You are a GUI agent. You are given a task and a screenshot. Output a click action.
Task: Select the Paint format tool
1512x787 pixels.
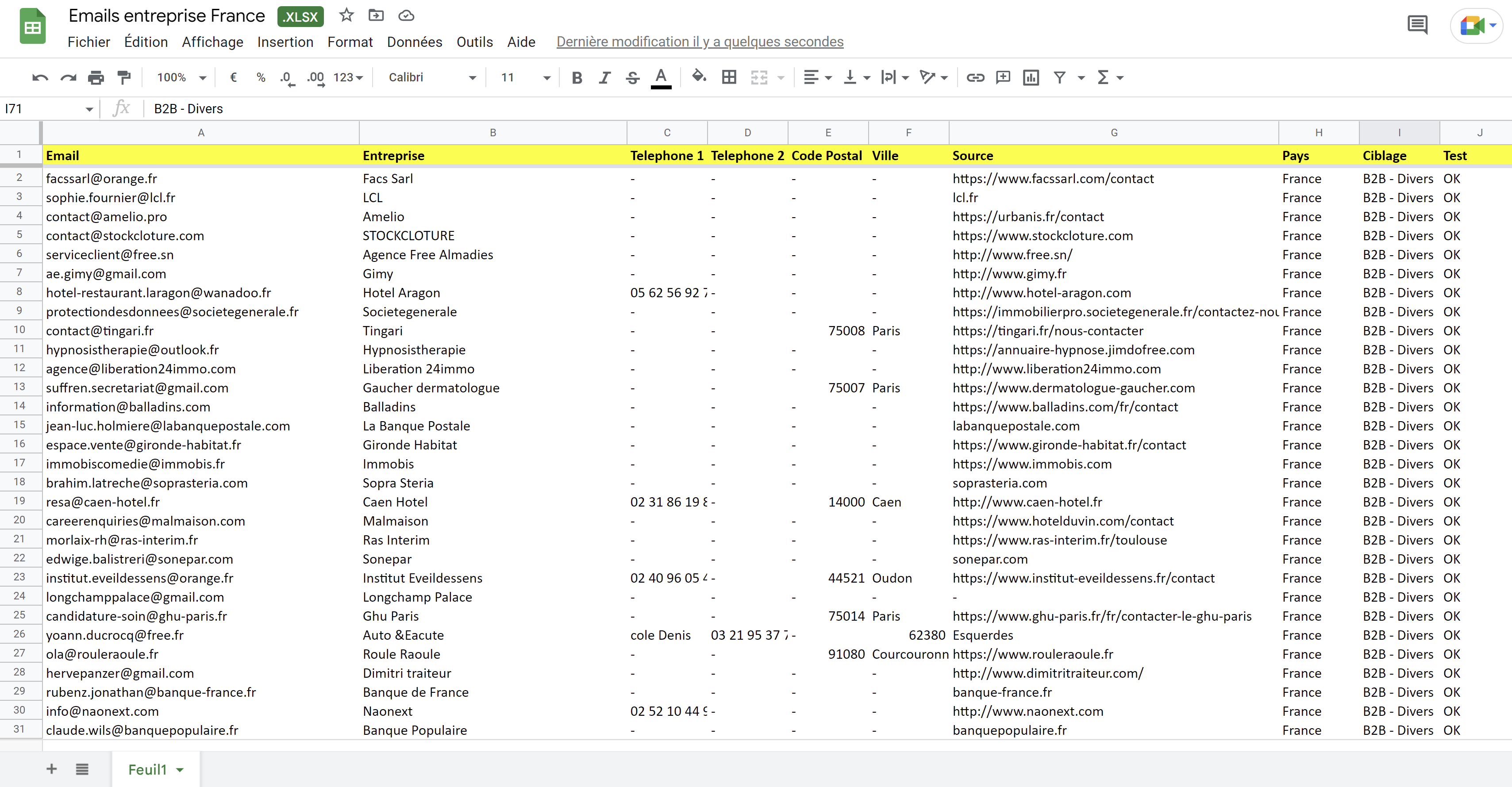pos(124,77)
